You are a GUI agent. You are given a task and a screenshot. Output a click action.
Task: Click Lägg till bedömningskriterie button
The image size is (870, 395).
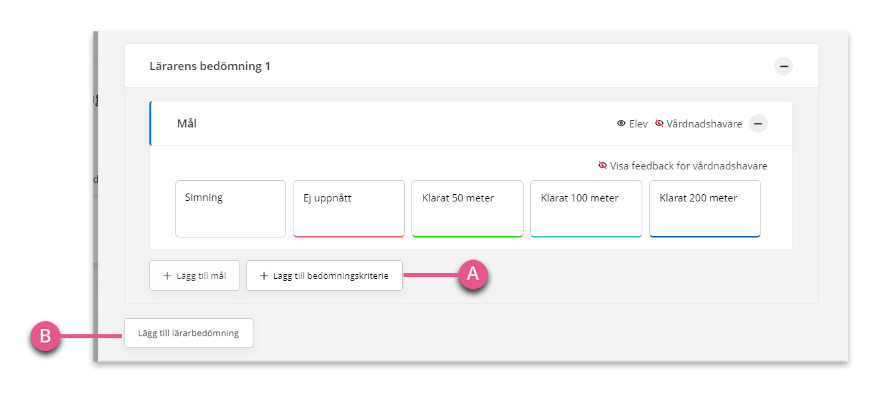pos(325,276)
